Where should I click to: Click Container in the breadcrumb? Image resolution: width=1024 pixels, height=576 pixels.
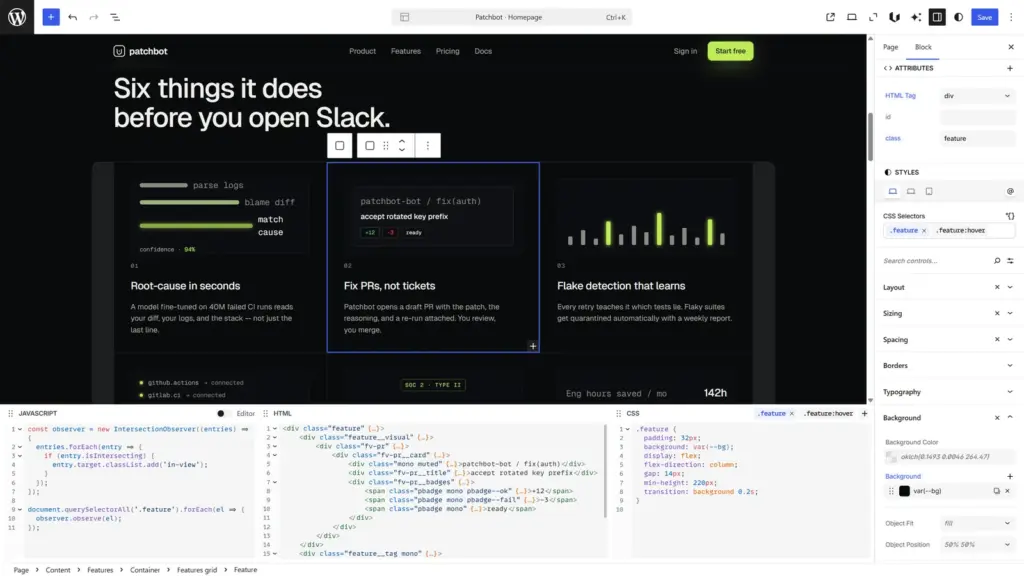point(145,570)
